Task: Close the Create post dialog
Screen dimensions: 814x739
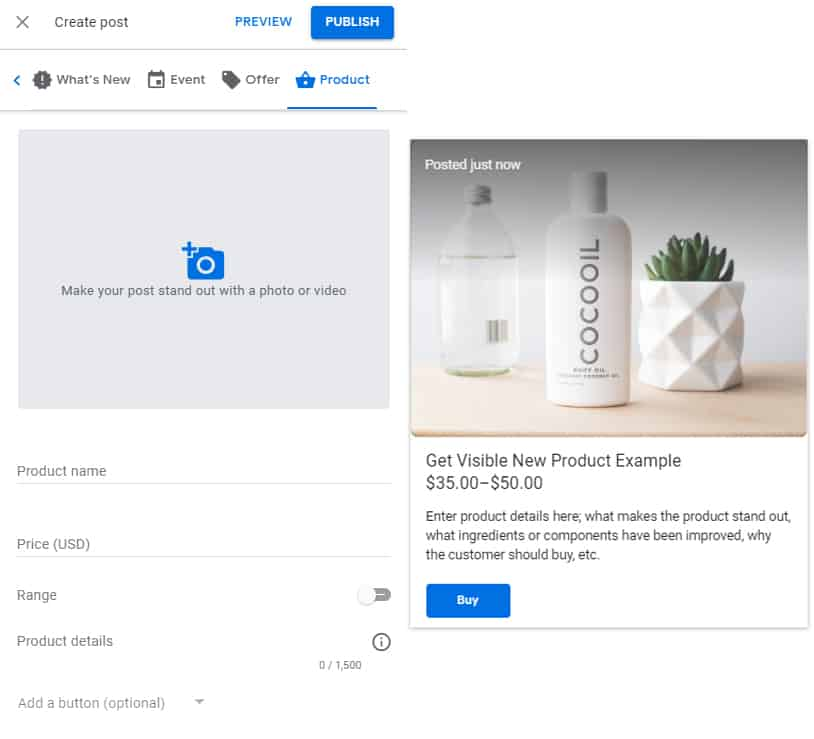Action: coord(22,22)
